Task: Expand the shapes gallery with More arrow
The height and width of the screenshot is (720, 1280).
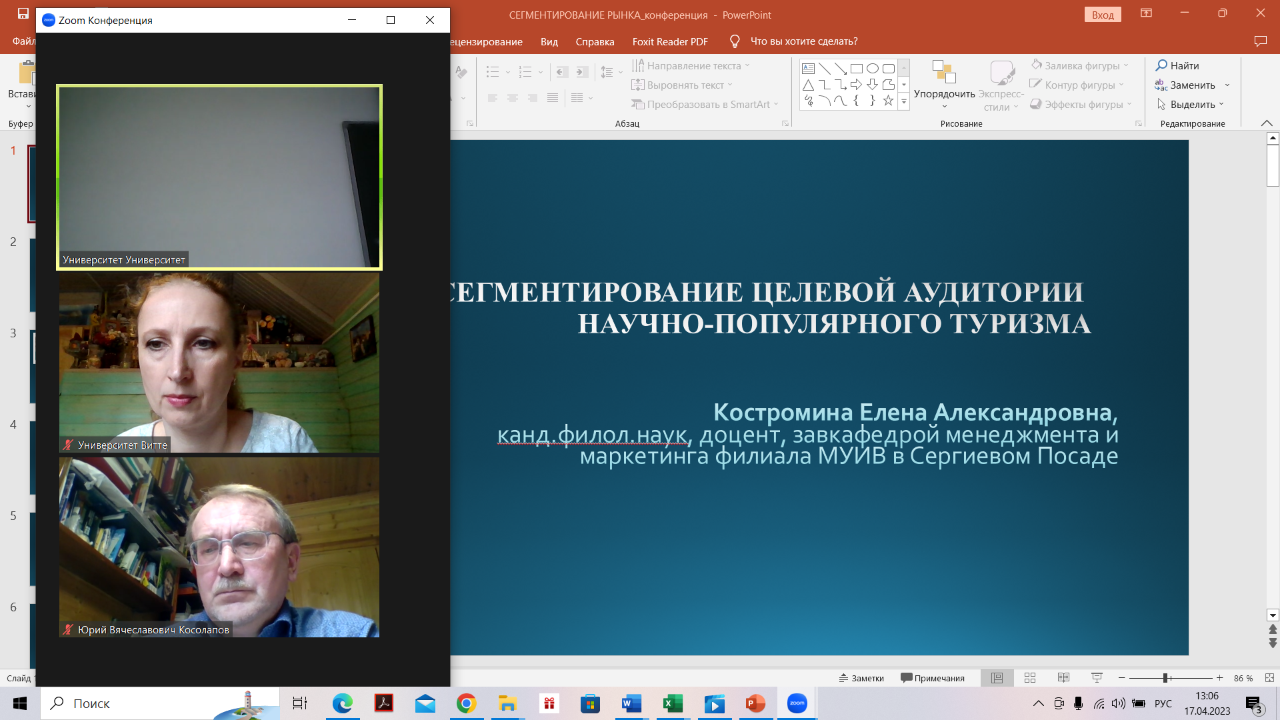Action: 904,101
